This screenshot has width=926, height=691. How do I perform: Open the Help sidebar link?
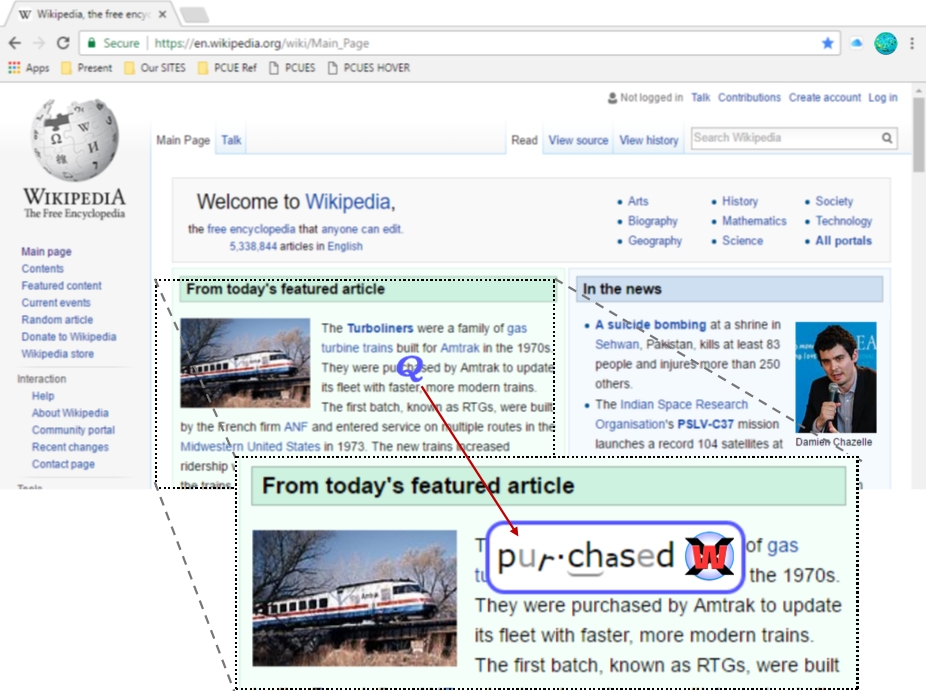click(x=43, y=396)
